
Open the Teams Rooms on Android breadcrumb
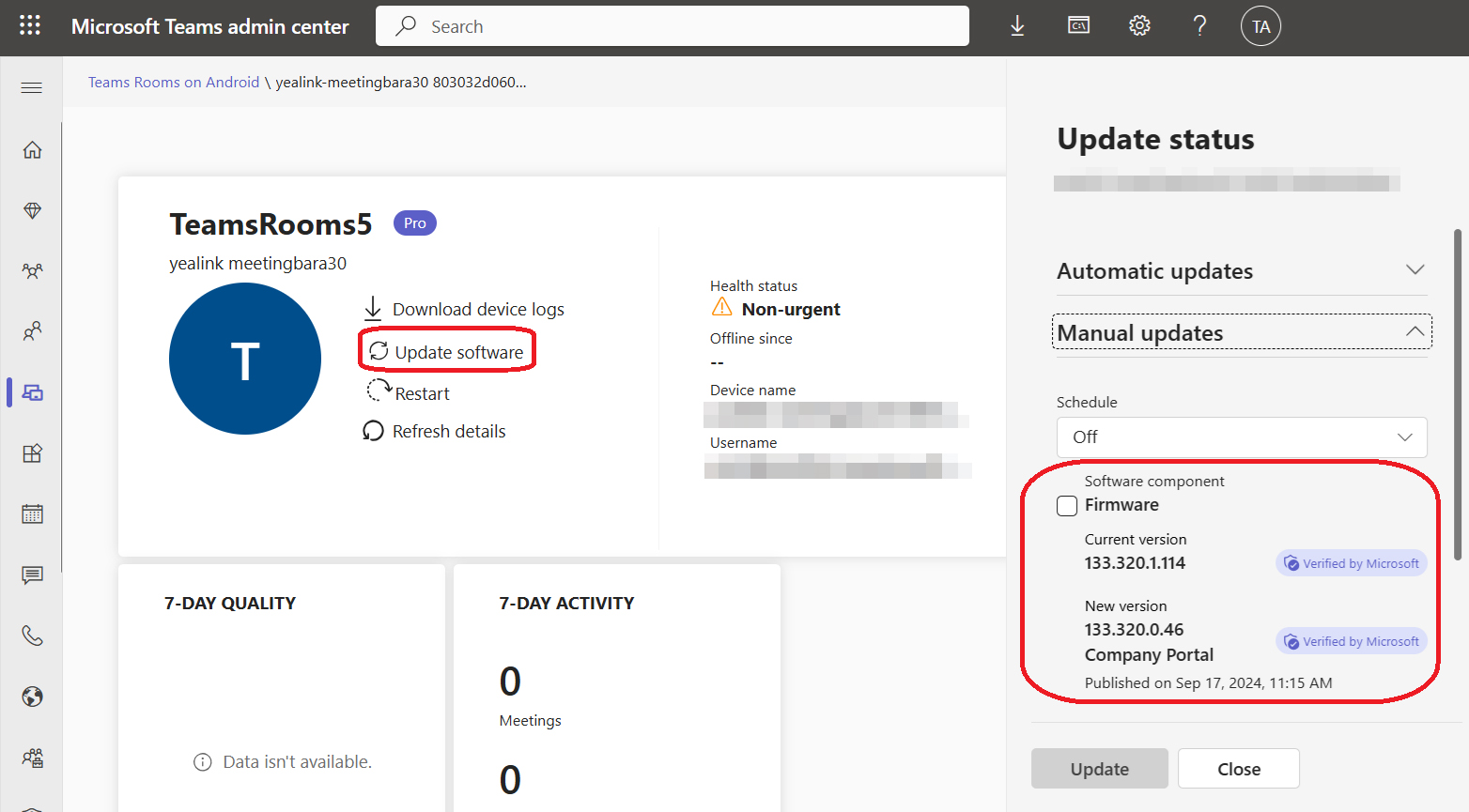coord(174,82)
